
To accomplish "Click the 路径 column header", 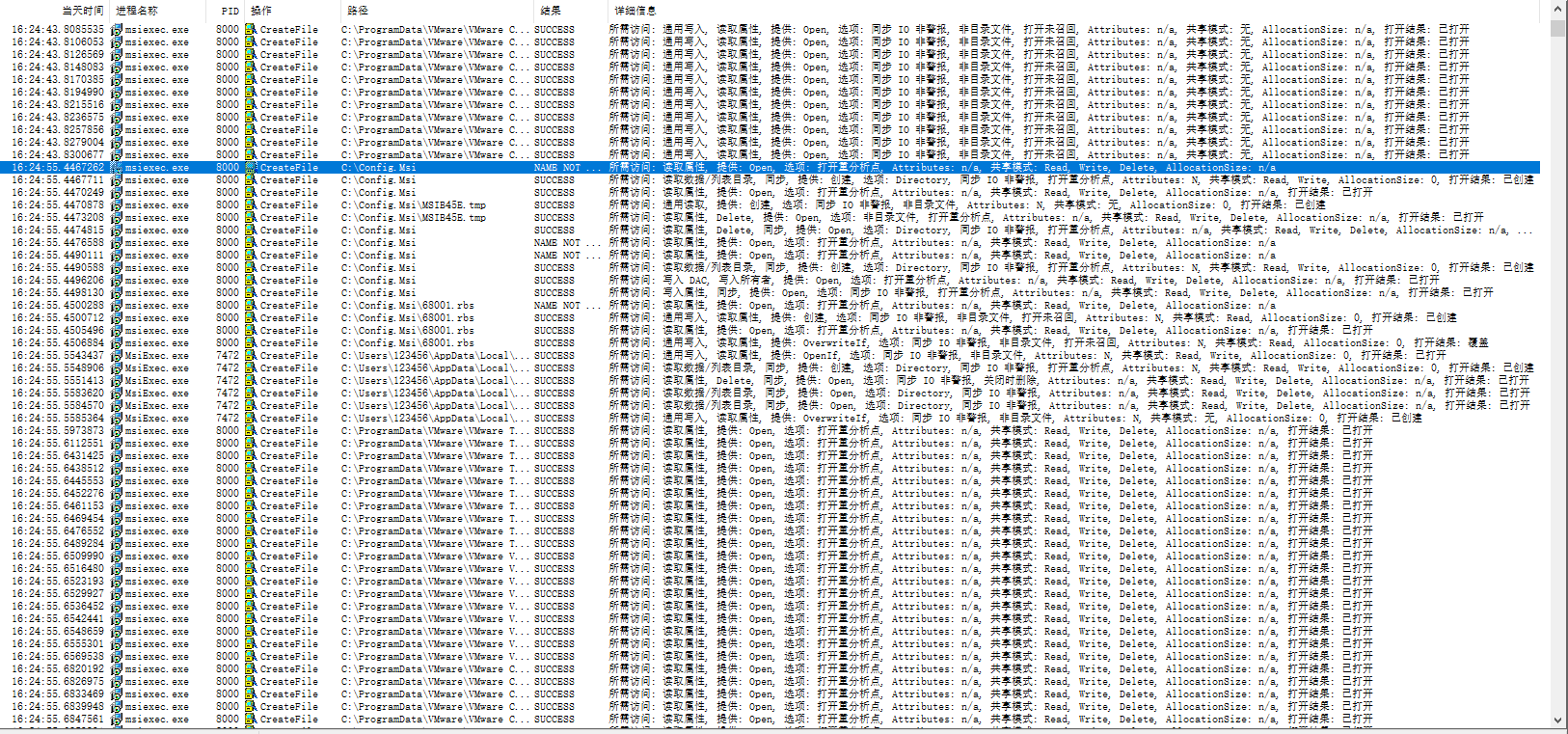I will [358, 11].
